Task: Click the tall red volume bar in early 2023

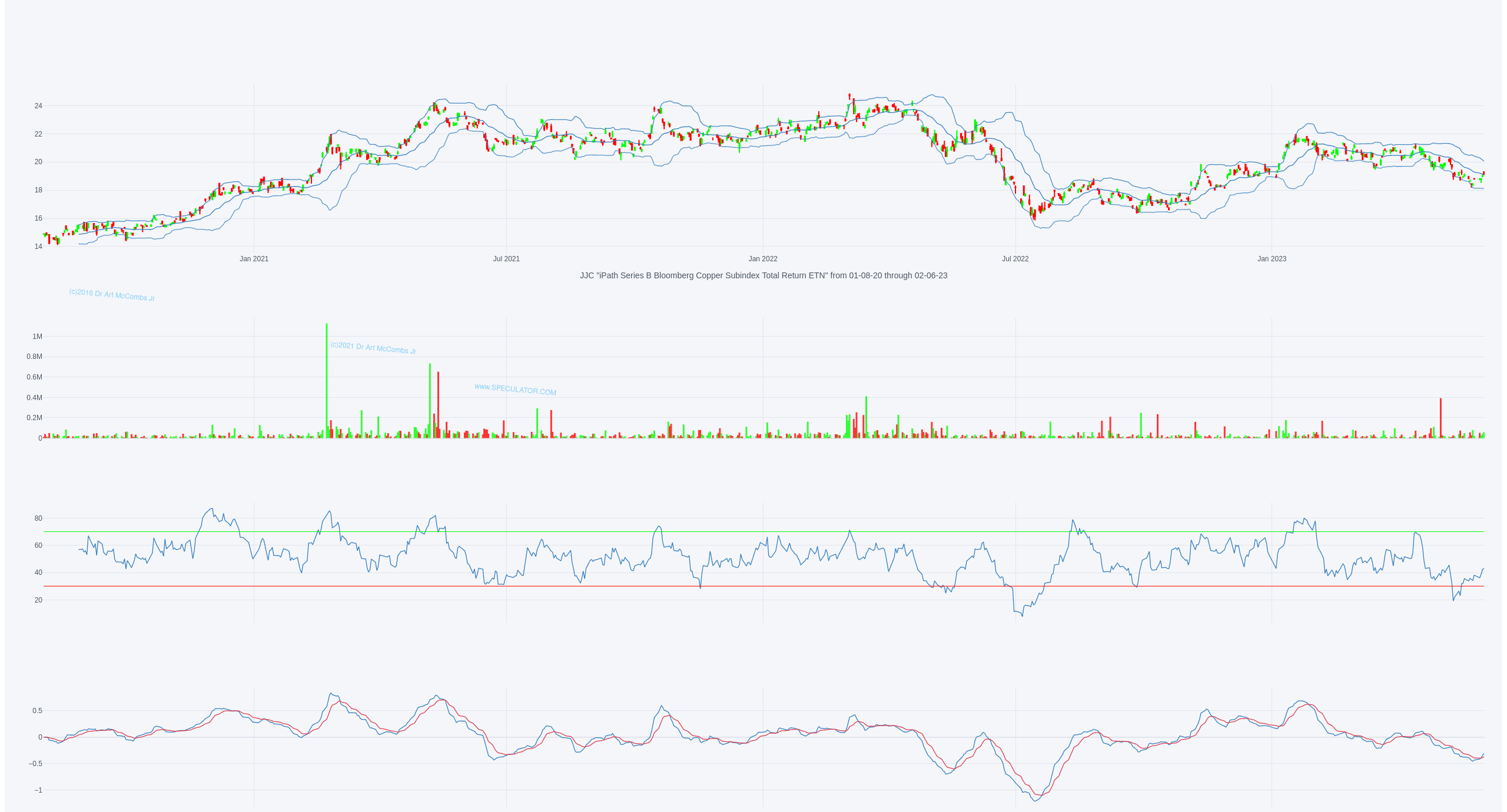Action: [x=1440, y=418]
